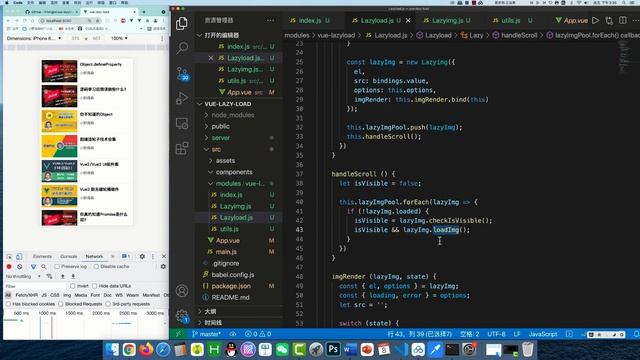
Task: Open network panel settings gear
Action: tap(163, 267)
